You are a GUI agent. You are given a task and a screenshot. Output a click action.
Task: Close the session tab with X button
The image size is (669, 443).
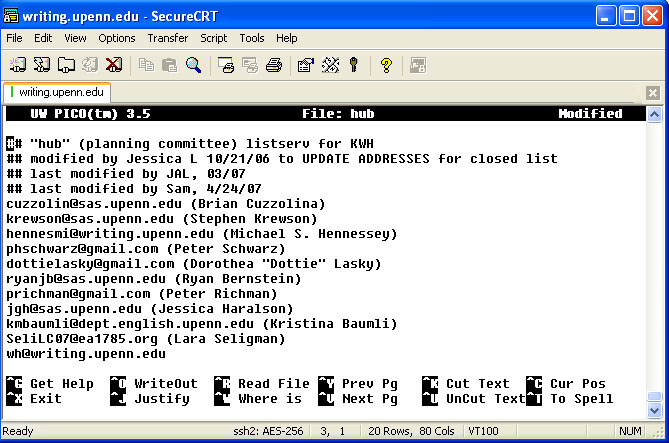click(x=653, y=93)
